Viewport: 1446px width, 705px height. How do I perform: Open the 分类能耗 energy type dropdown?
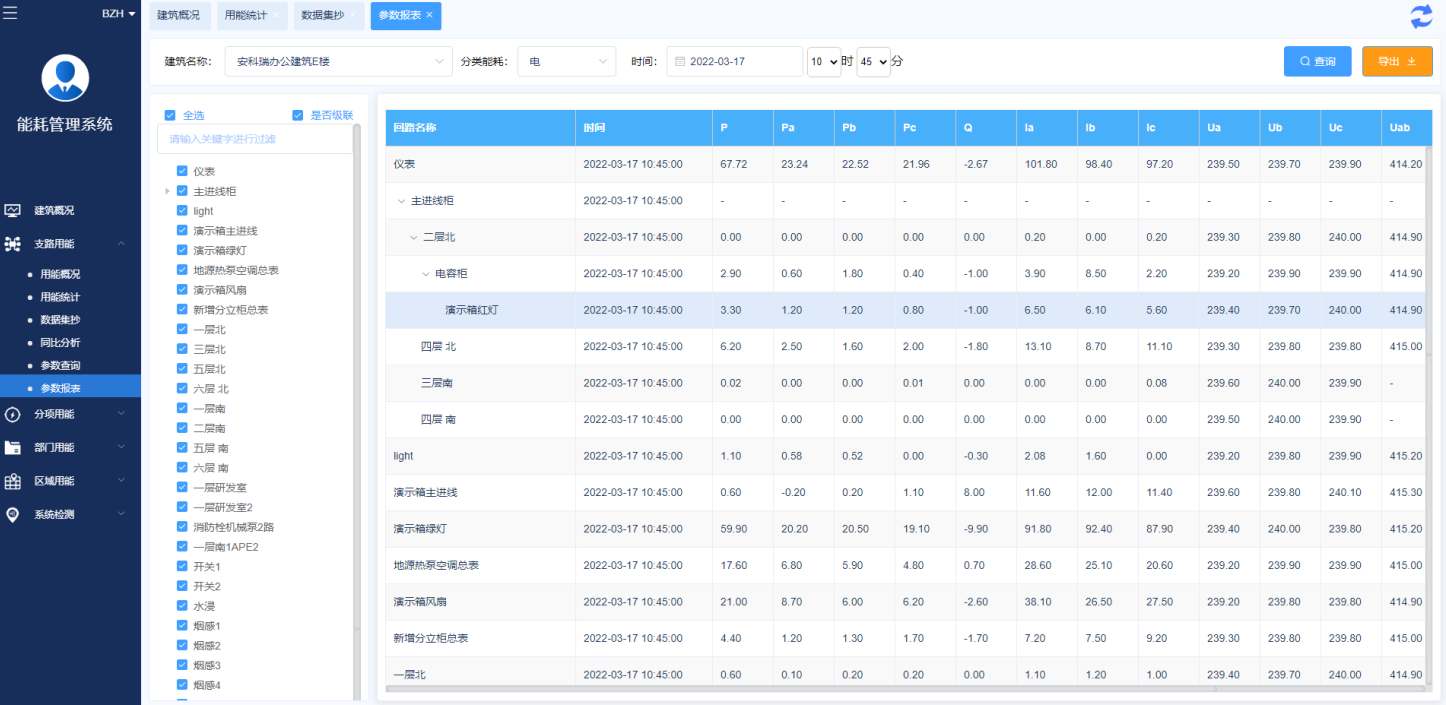566,61
